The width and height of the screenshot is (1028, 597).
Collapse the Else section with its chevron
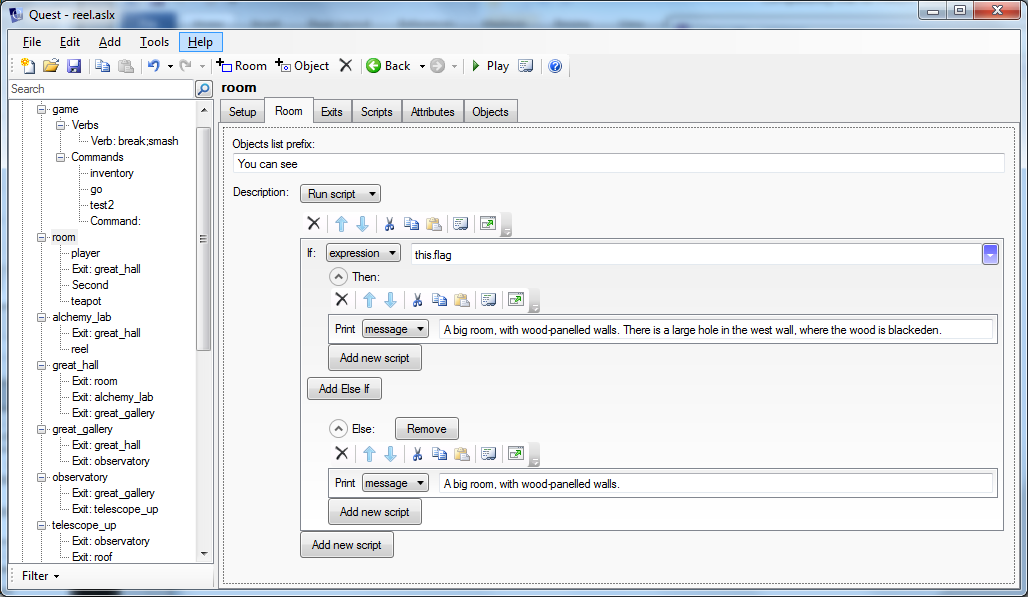click(x=339, y=428)
